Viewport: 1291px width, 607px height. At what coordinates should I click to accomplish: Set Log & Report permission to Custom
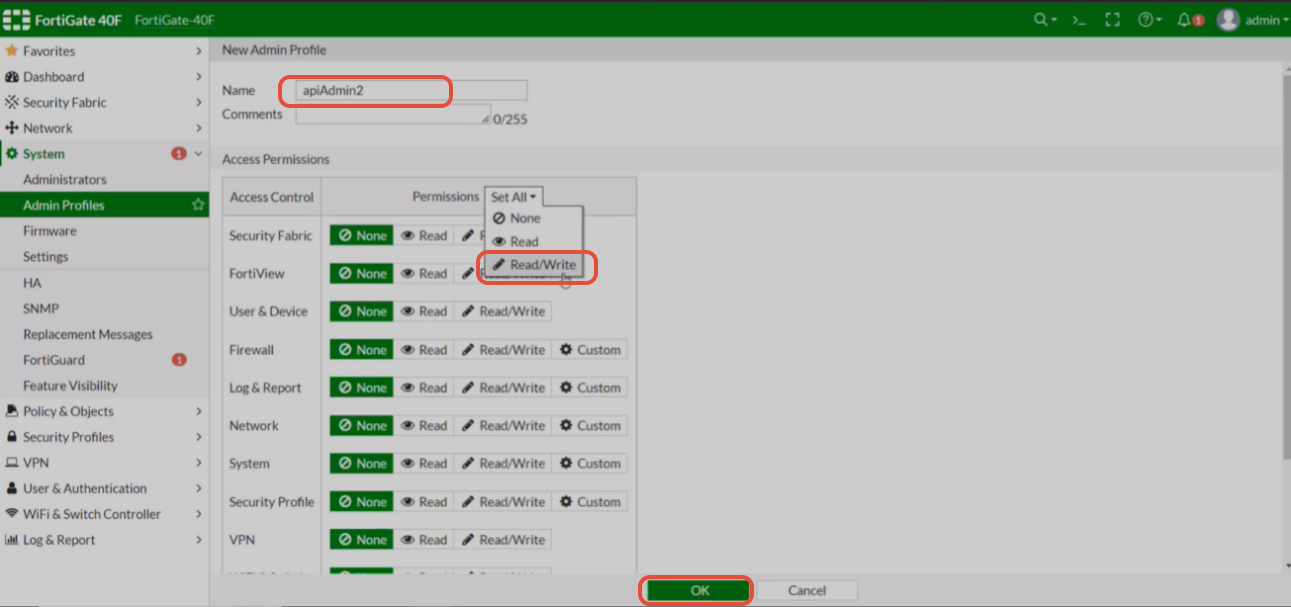point(590,388)
